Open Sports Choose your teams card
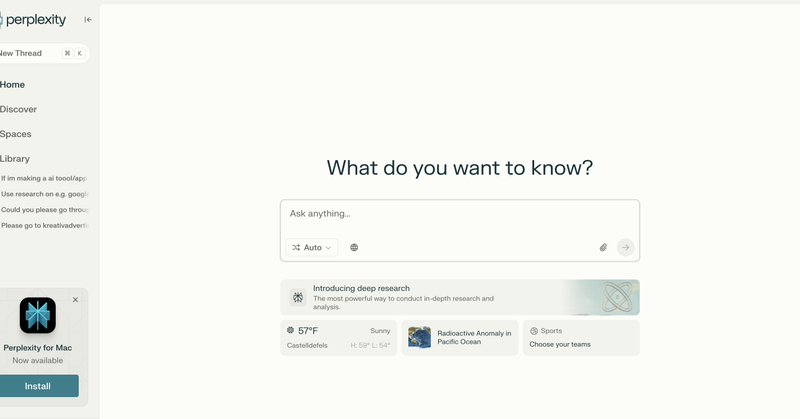 coord(581,338)
